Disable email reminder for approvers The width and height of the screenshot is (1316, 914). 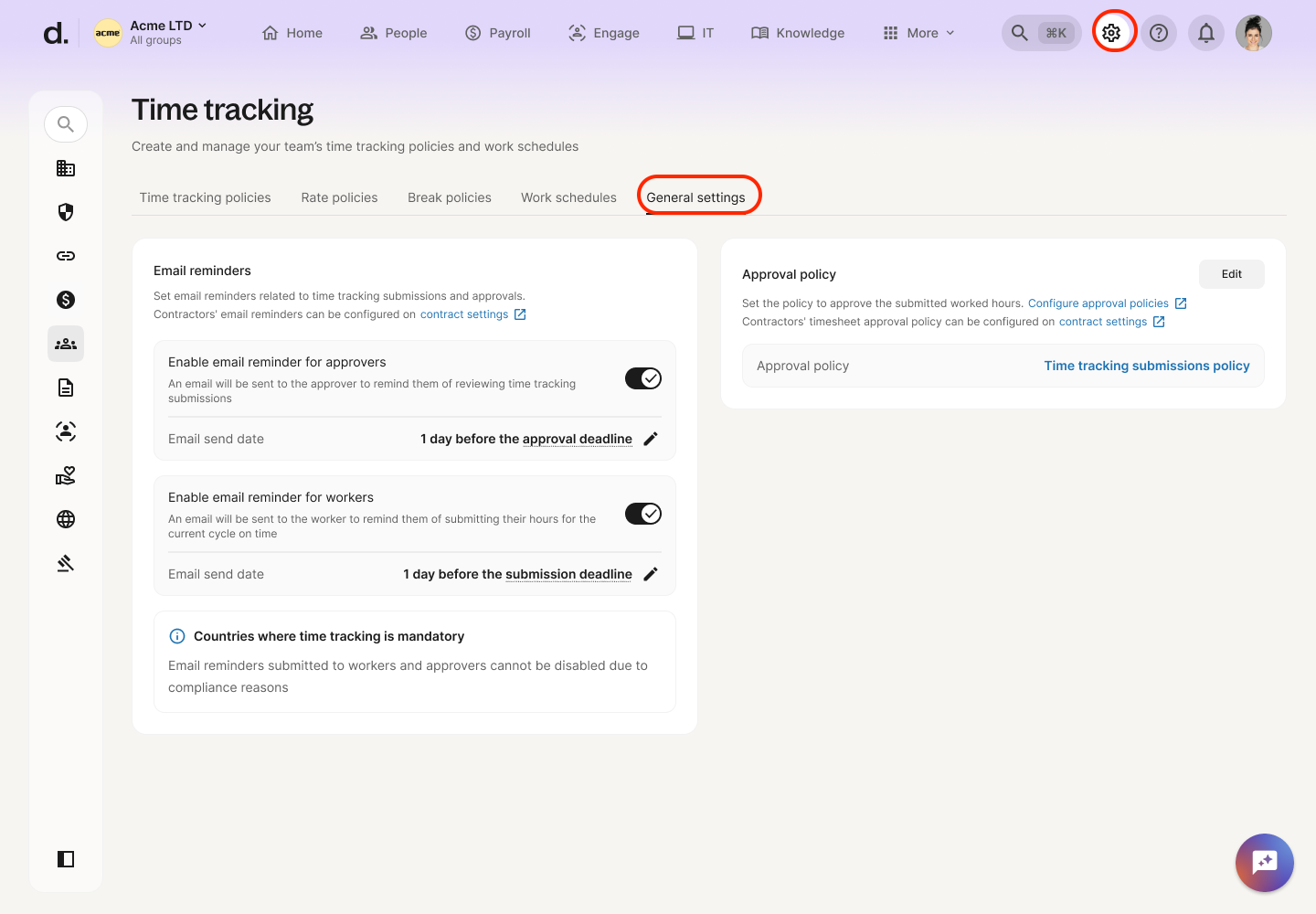point(643,378)
